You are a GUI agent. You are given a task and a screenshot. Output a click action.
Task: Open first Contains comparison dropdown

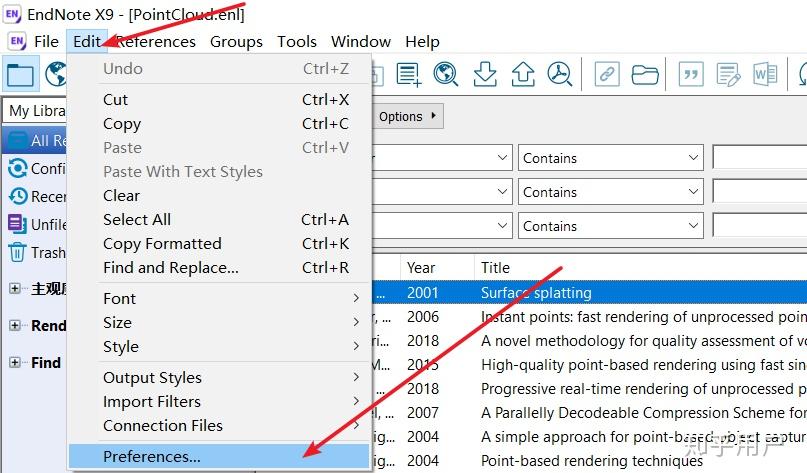(x=610, y=158)
